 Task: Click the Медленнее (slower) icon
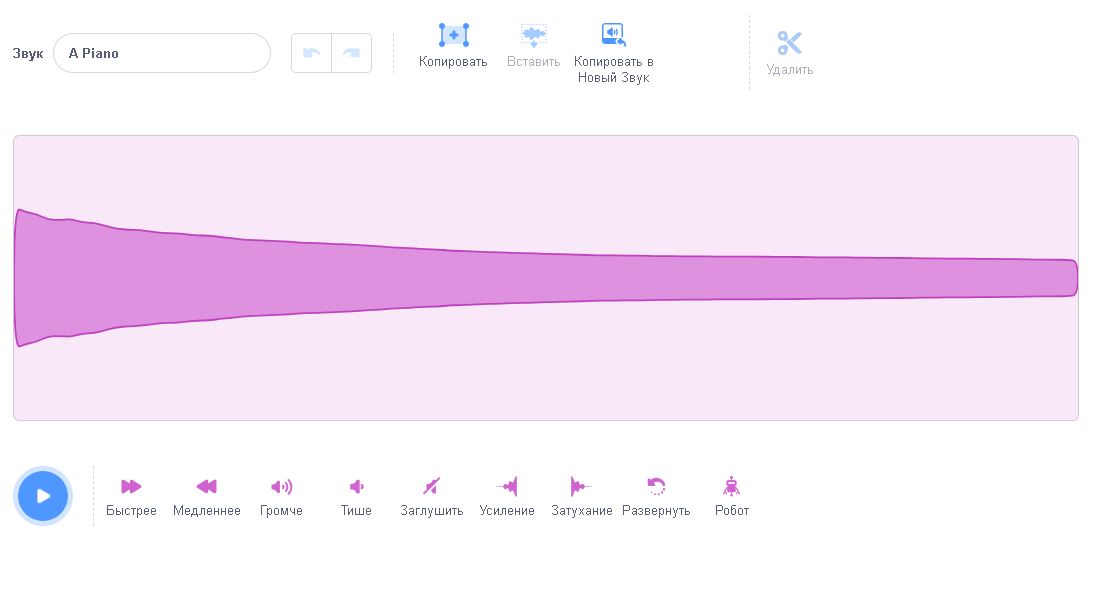point(206,487)
